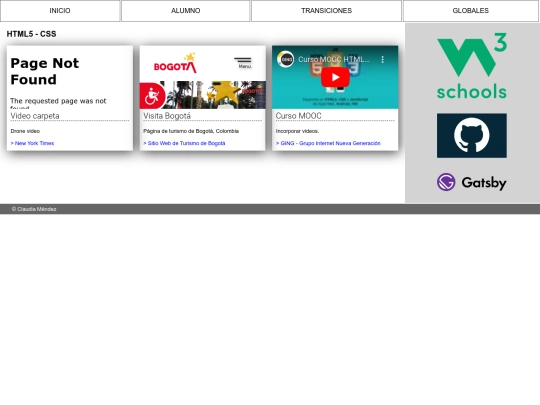Click the GING channel avatar on video

point(285,59)
